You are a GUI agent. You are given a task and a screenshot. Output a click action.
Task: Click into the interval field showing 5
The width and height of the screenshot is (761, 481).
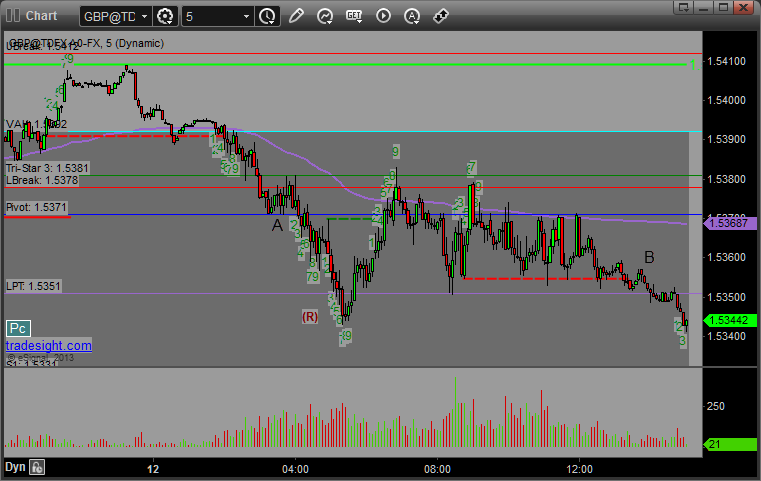point(212,17)
